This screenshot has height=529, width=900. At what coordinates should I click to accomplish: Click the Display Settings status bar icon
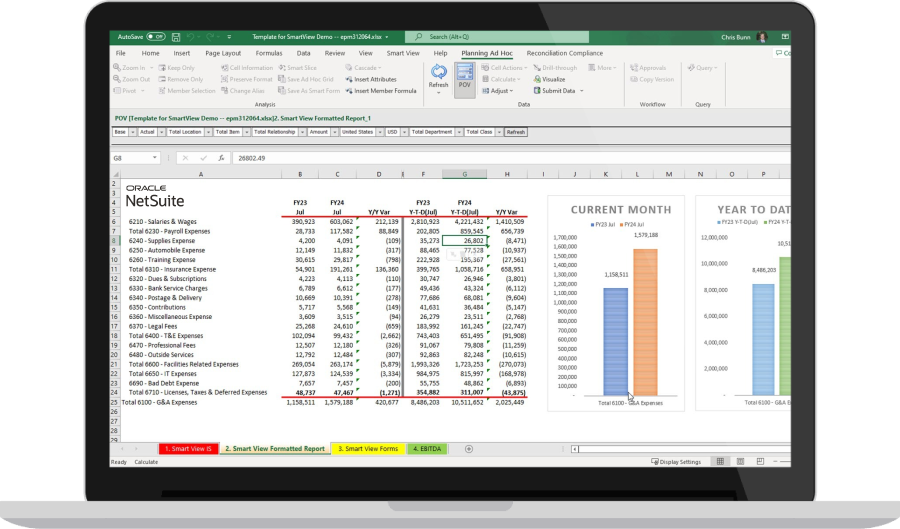[676, 461]
